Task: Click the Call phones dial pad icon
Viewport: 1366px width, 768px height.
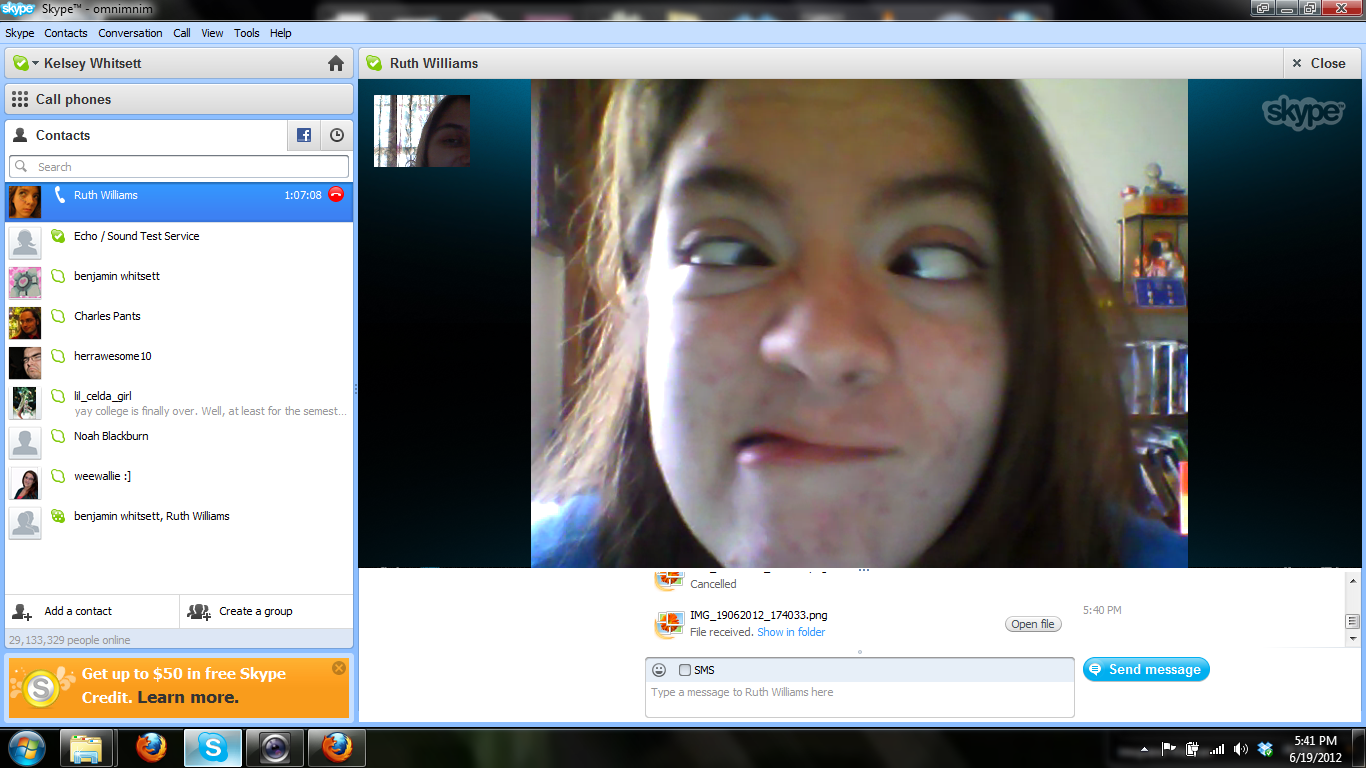Action: coord(20,99)
